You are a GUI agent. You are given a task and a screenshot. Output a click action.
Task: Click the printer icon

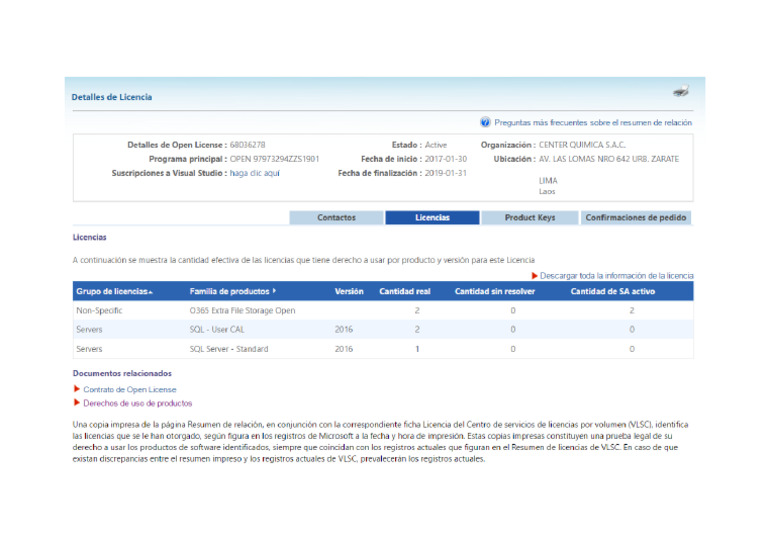point(681,91)
